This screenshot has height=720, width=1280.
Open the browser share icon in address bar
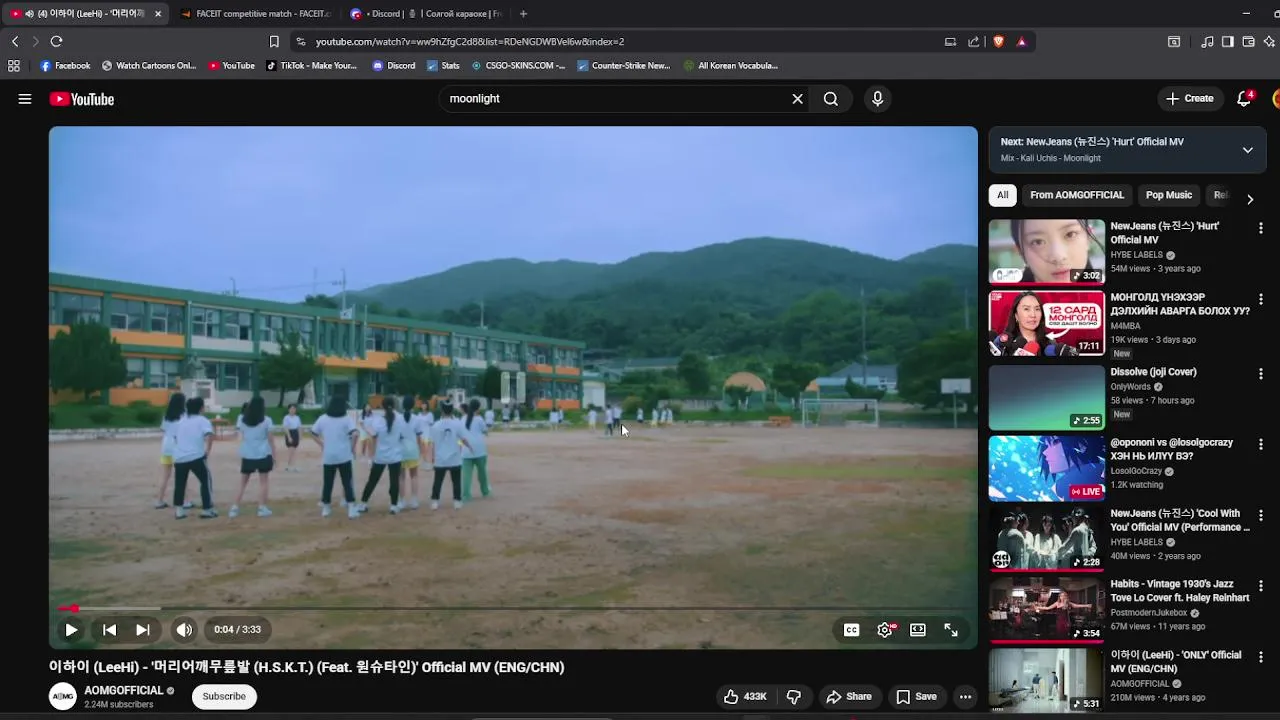974,41
